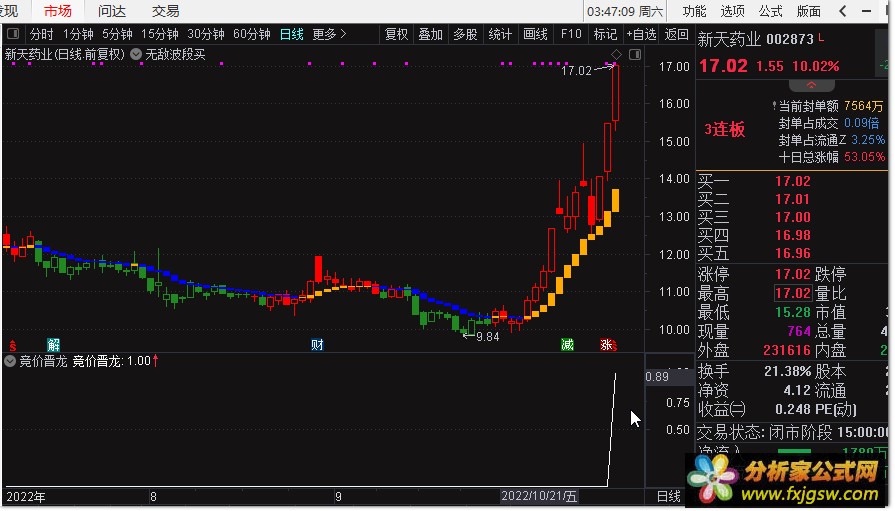Select the 5分钟 period
895x511 pixels.
(x=118, y=34)
